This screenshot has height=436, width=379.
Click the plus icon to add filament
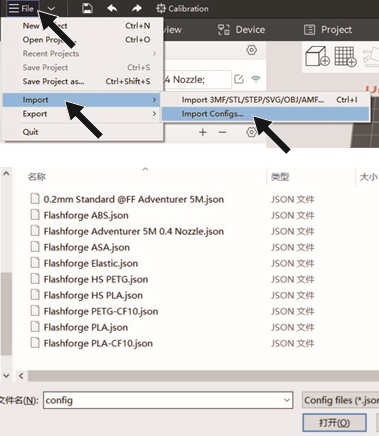click(x=203, y=132)
